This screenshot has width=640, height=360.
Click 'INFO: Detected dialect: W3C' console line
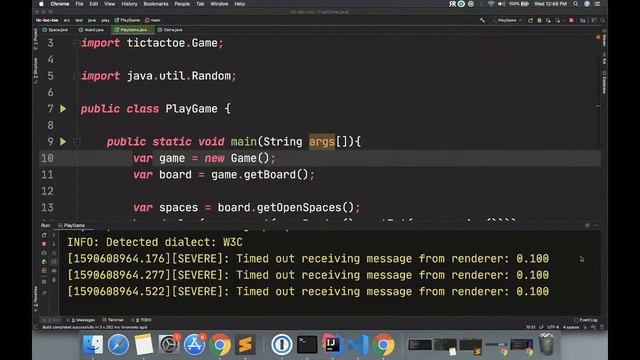pyautogui.click(x=155, y=242)
